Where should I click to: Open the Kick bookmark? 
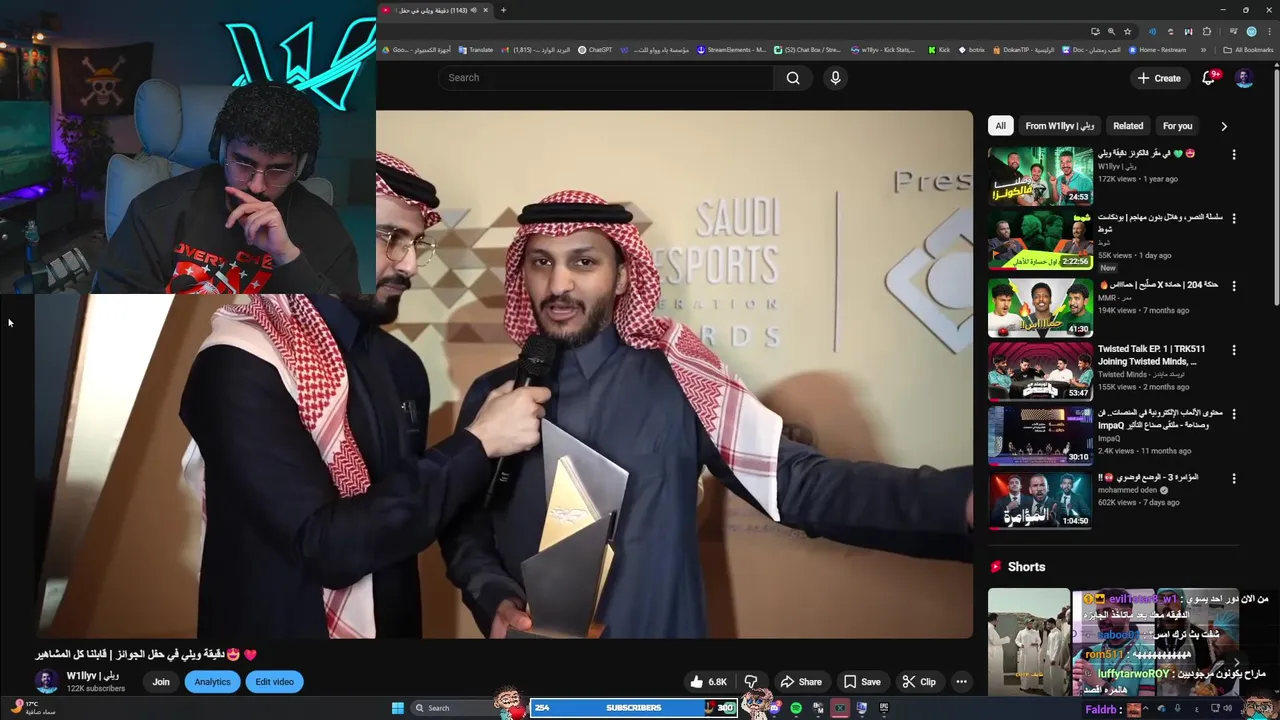pyautogui.click(x=939, y=49)
